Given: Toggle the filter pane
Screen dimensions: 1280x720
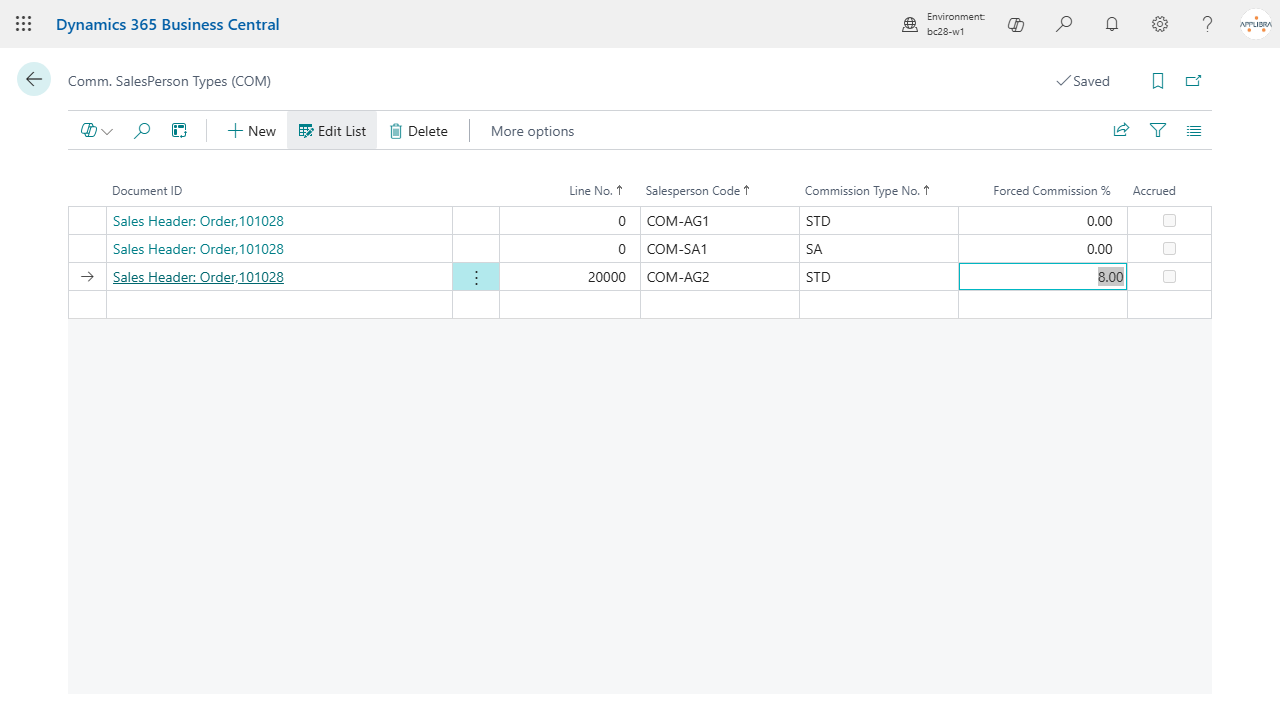Looking at the screenshot, I should [1158, 131].
